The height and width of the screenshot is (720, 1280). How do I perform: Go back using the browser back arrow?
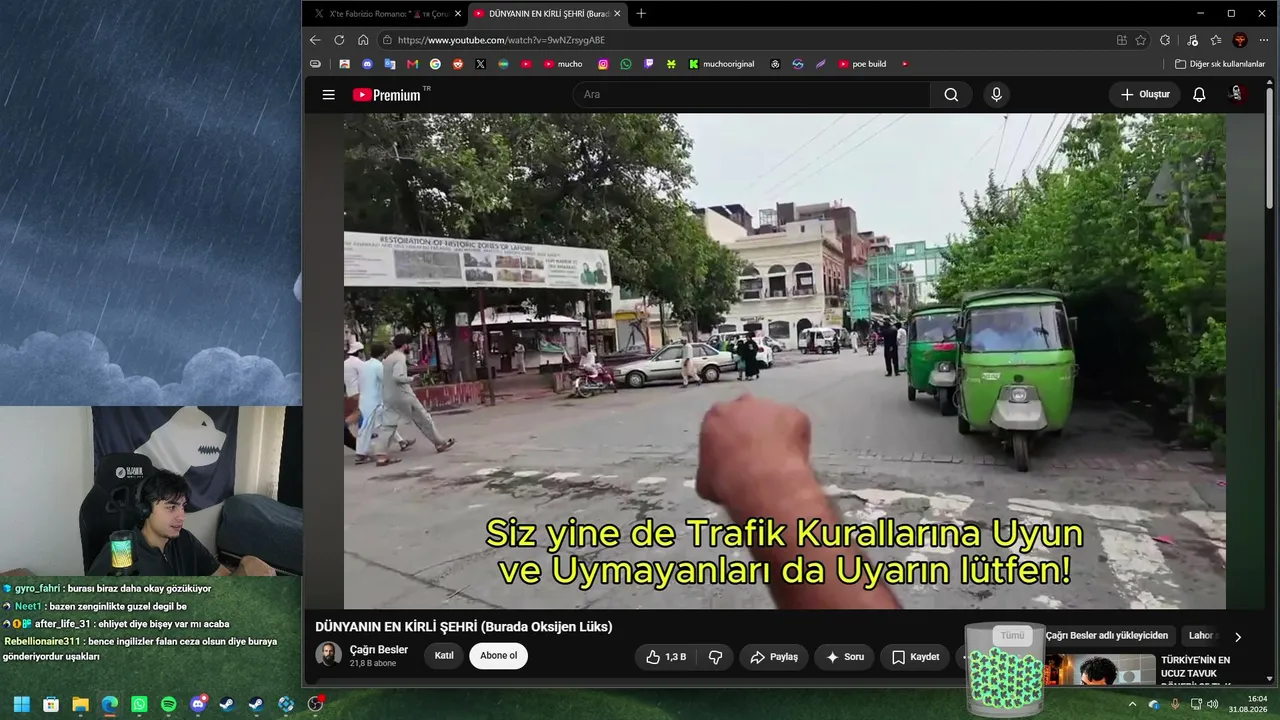coord(315,40)
